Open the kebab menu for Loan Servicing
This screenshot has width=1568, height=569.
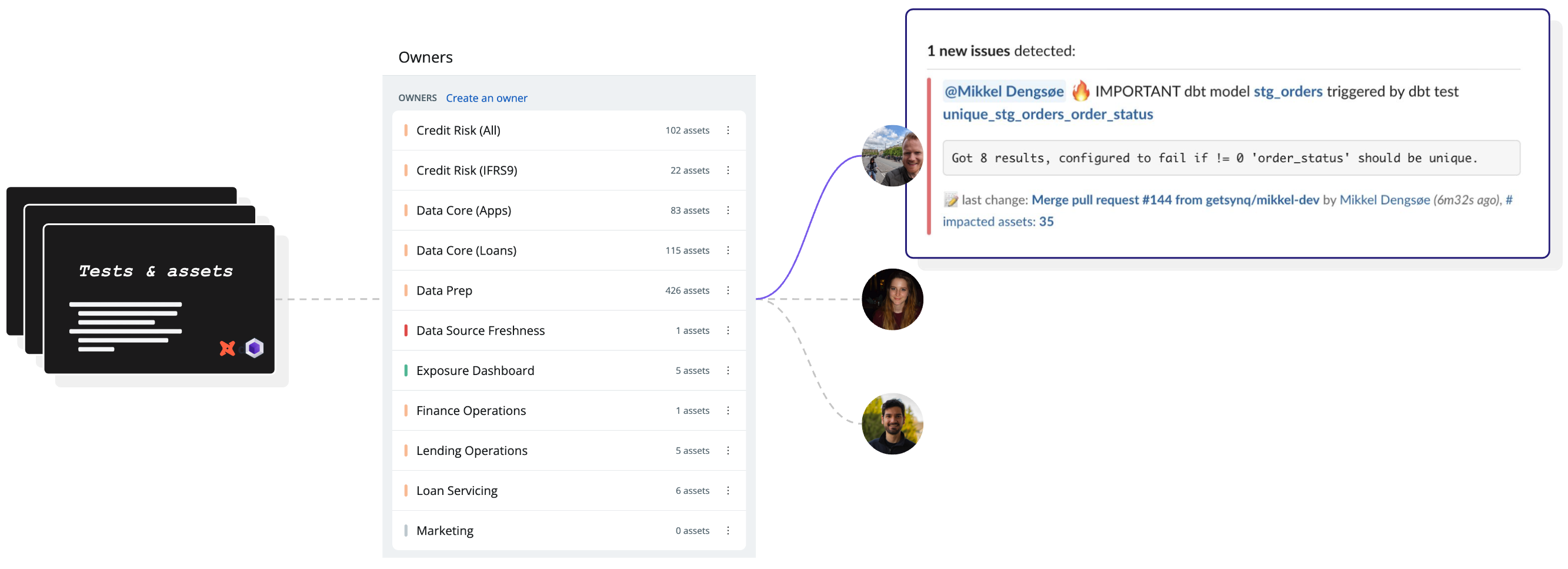(728, 491)
